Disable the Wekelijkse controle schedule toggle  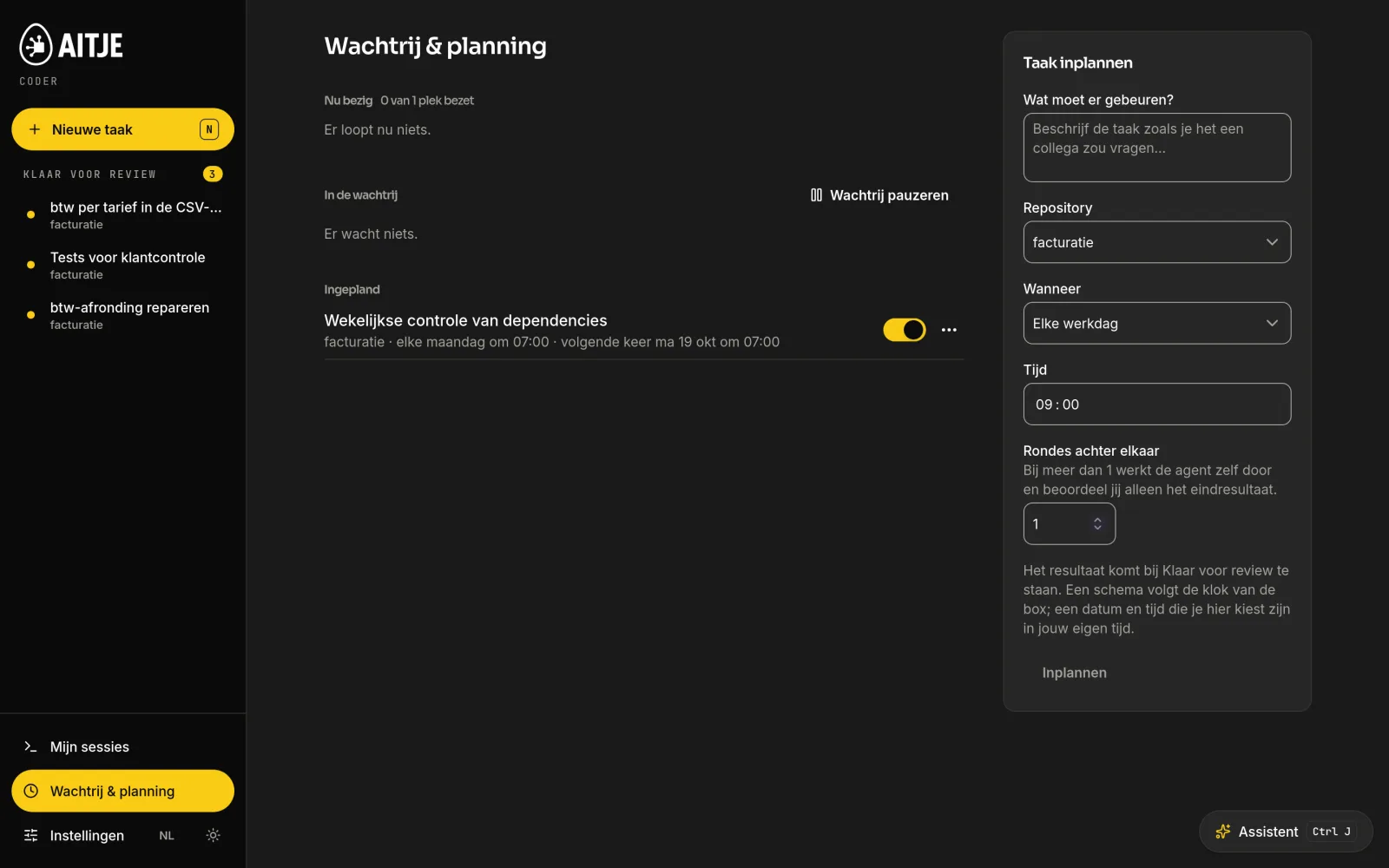(905, 330)
